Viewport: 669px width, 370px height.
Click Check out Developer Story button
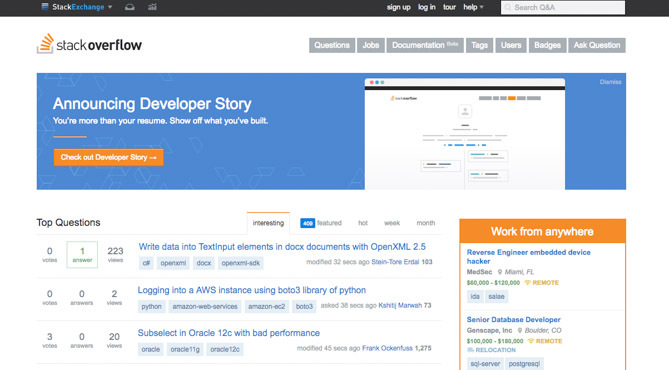click(x=108, y=157)
